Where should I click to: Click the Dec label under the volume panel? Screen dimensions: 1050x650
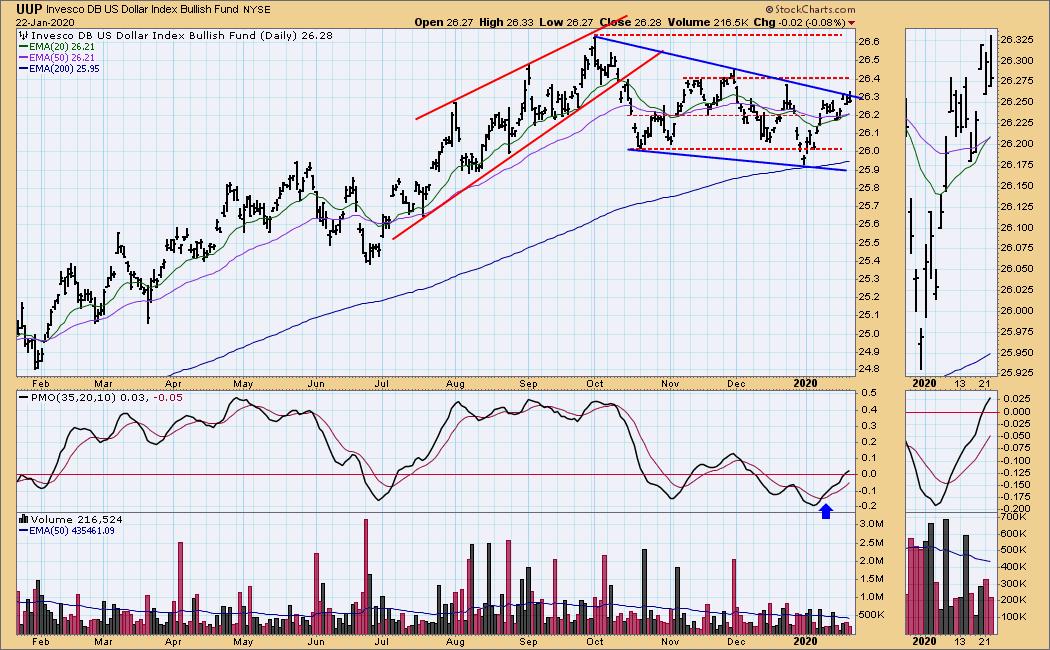click(x=736, y=641)
